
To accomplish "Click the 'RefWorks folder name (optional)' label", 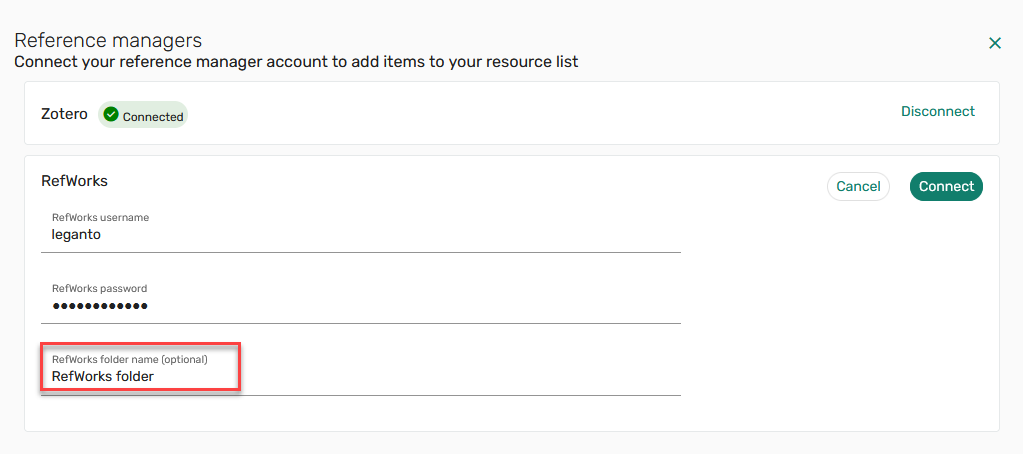I will [x=129, y=359].
